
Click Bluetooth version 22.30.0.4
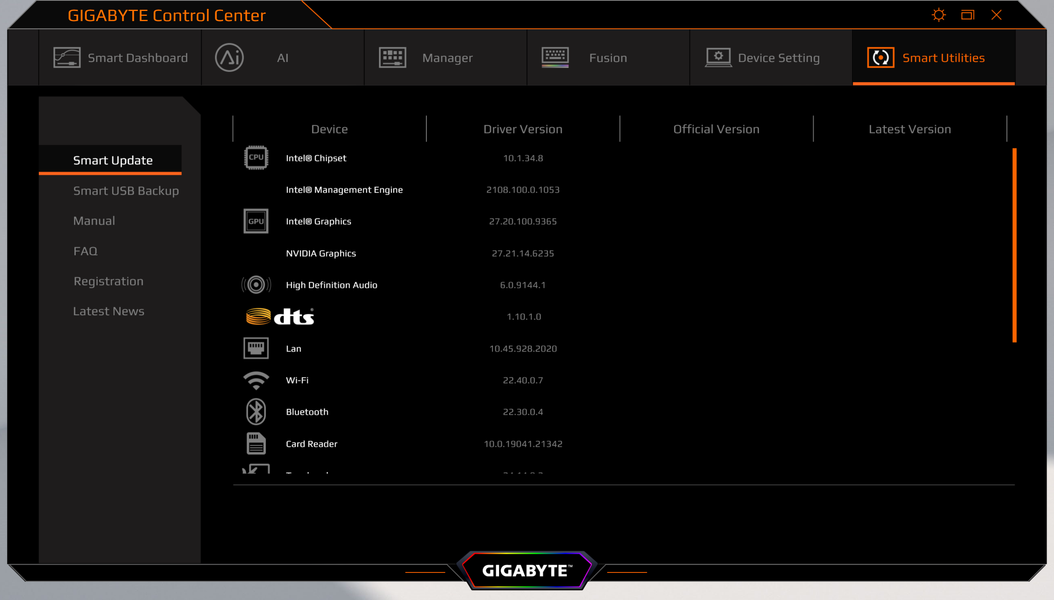click(523, 412)
